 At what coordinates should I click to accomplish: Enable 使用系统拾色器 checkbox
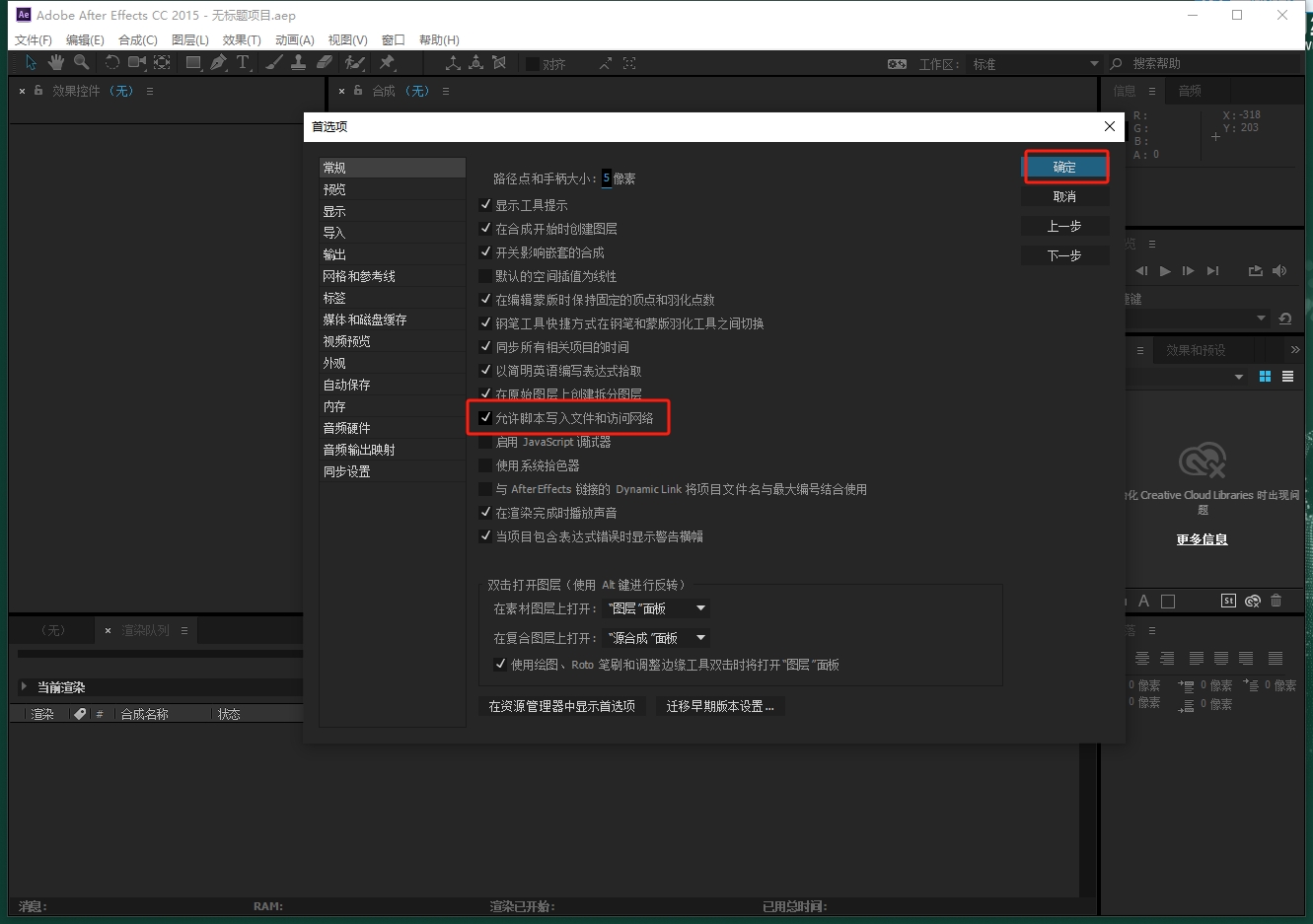pos(485,465)
